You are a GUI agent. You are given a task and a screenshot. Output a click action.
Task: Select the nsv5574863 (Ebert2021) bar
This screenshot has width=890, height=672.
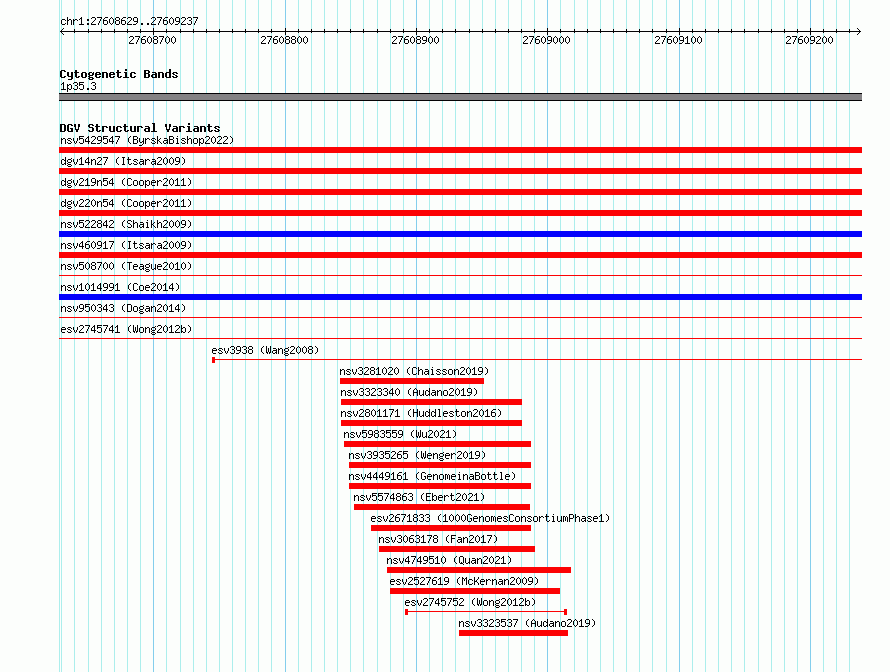(x=442, y=507)
